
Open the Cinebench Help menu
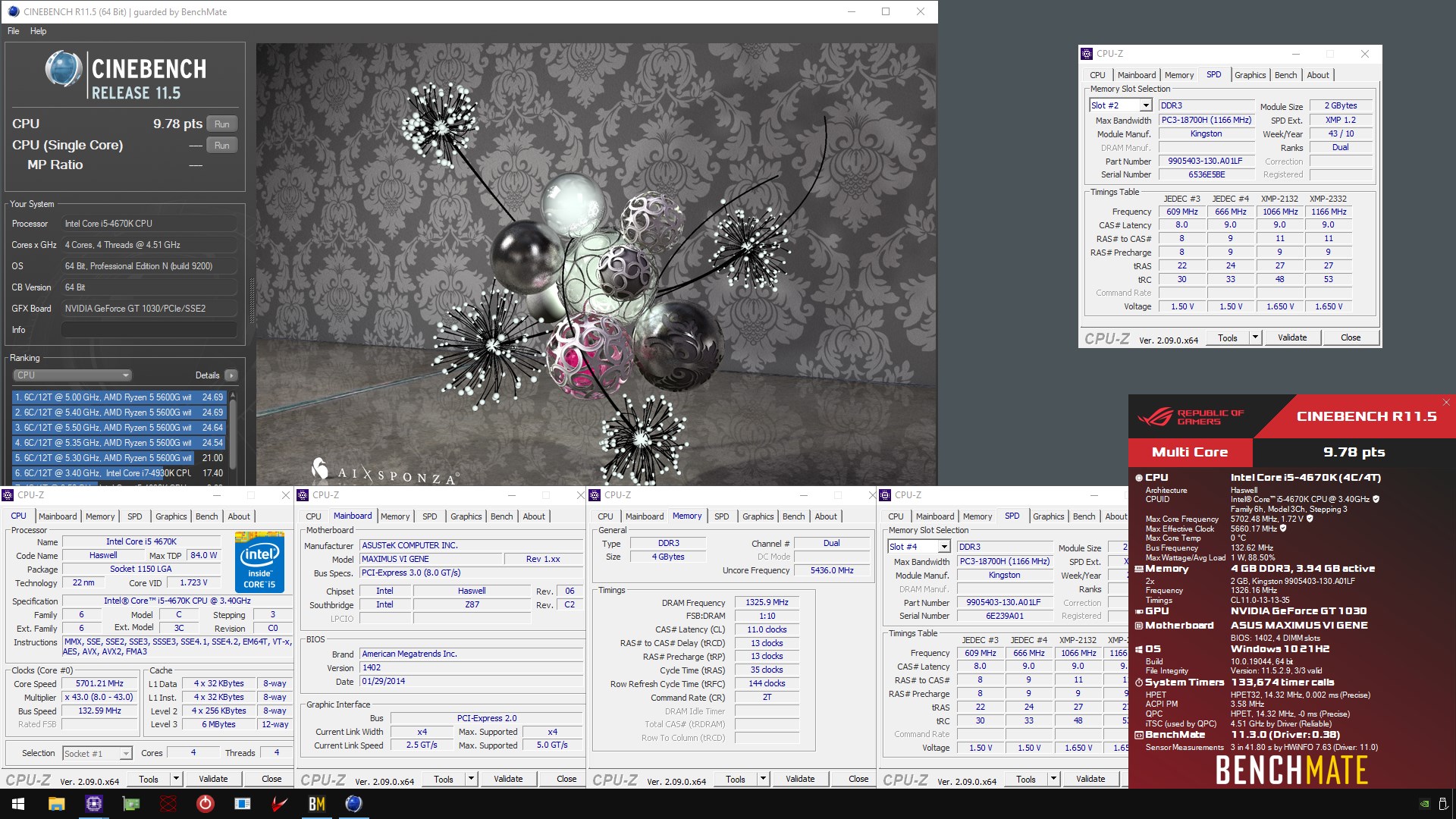39,31
